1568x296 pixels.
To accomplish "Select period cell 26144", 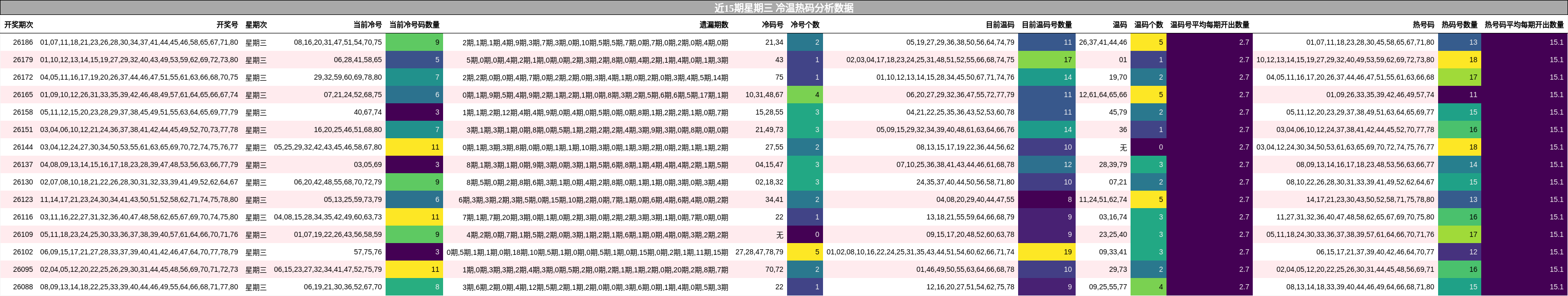I will click(x=23, y=147).
